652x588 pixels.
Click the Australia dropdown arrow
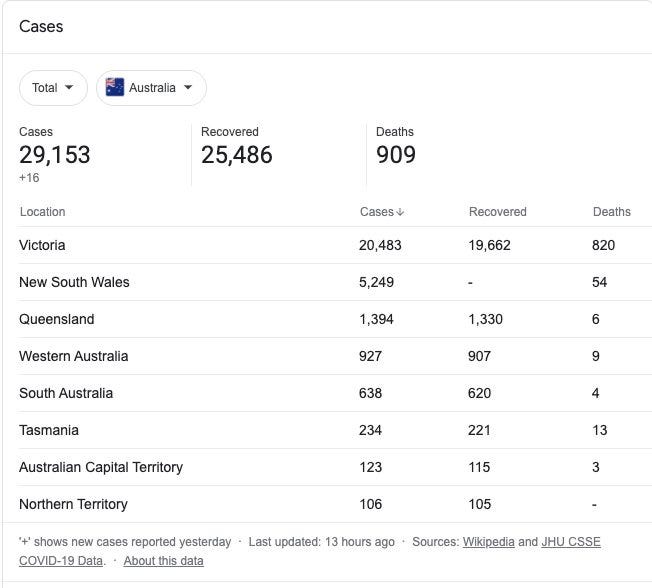188,87
